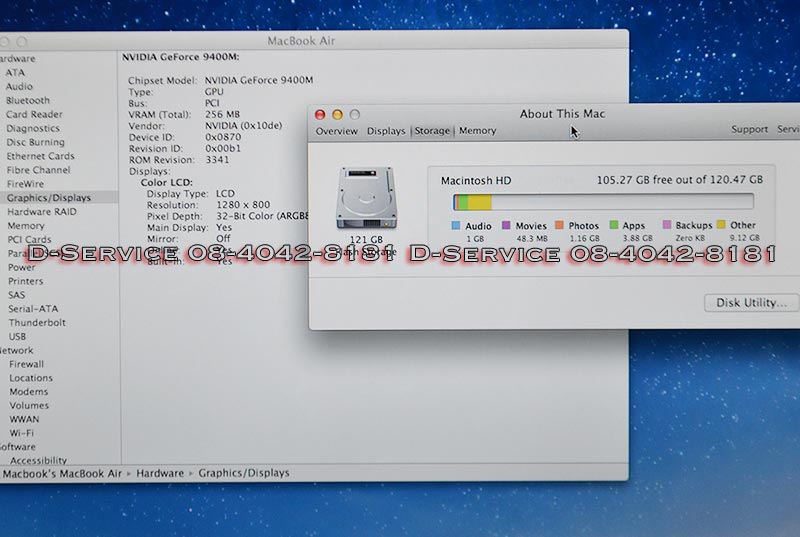This screenshot has width=800, height=537.
Task: Select Audio in the hardware sidebar
Action: coord(19,87)
